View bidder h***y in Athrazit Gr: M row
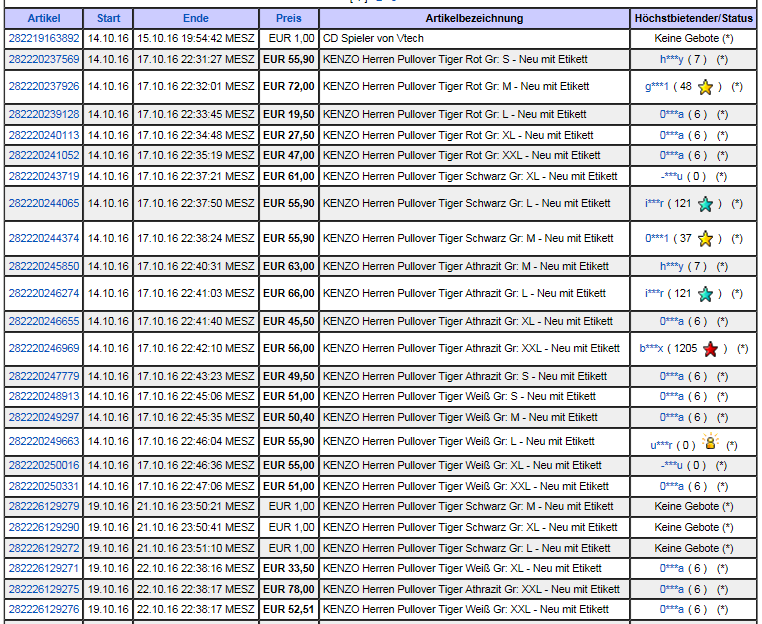Screen dimensions: 762x624 click(672, 266)
